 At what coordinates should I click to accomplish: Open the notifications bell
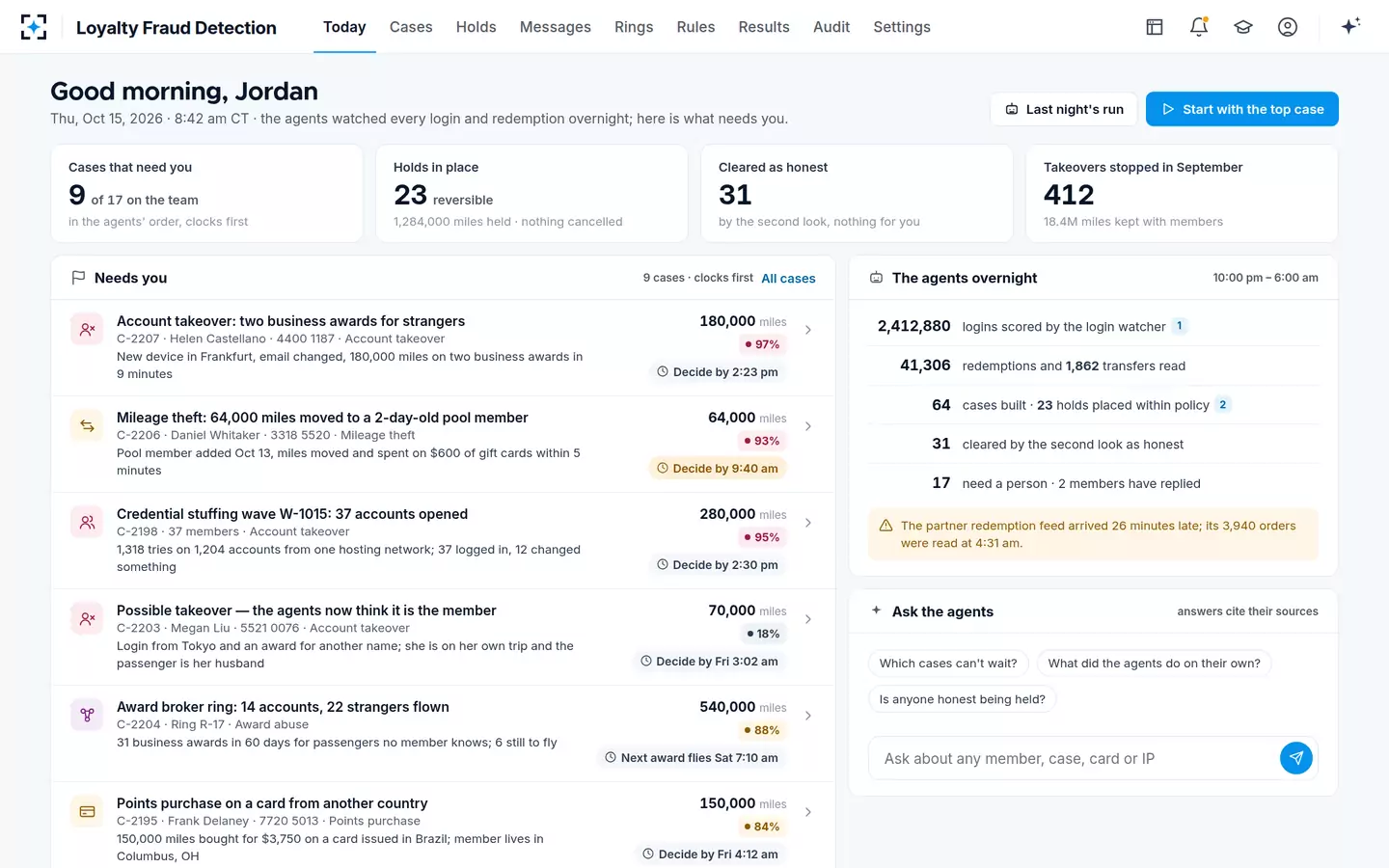[x=1199, y=27]
